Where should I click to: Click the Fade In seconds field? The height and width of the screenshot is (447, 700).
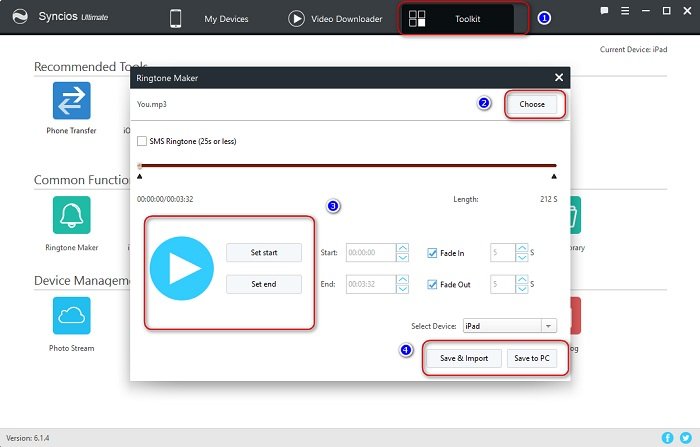point(503,253)
